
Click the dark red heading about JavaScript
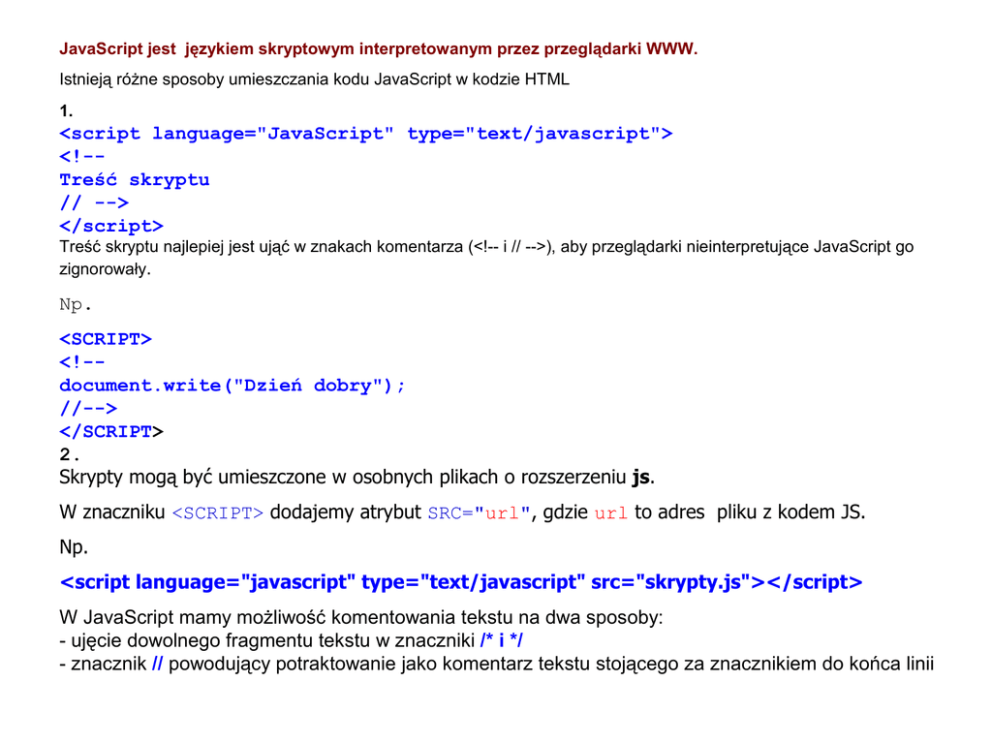click(378, 48)
